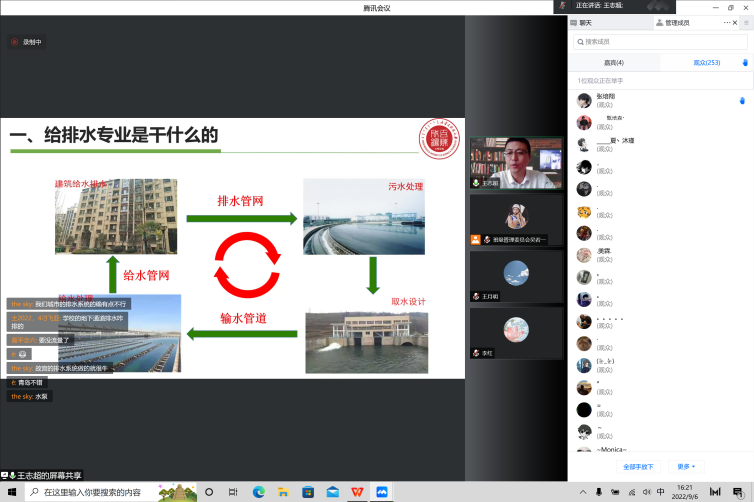Click the 搜索成员 member search field
The height and width of the screenshot is (502, 754).
pyautogui.click(x=660, y=41)
